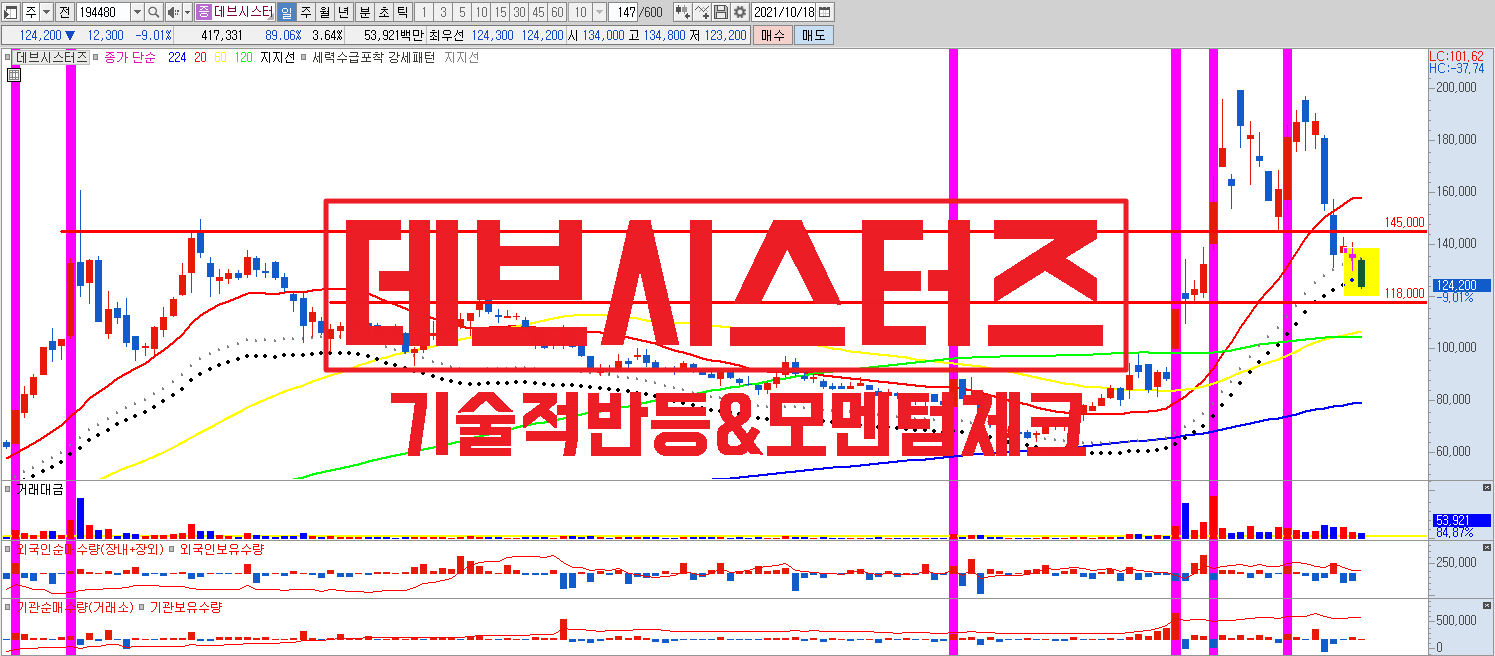
Task: Select the 15 interval button
Action: click(x=500, y=12)
